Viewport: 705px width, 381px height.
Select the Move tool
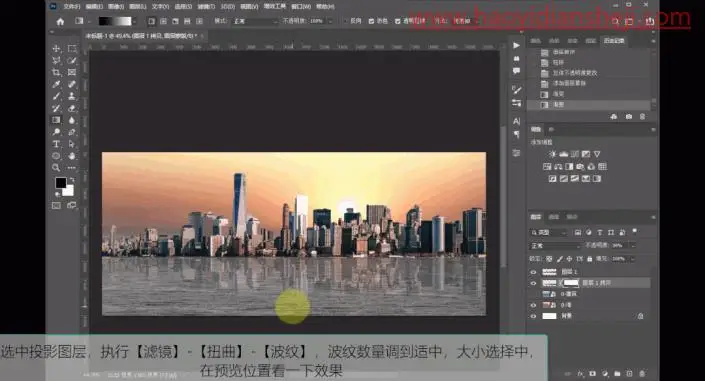[56, 49]
